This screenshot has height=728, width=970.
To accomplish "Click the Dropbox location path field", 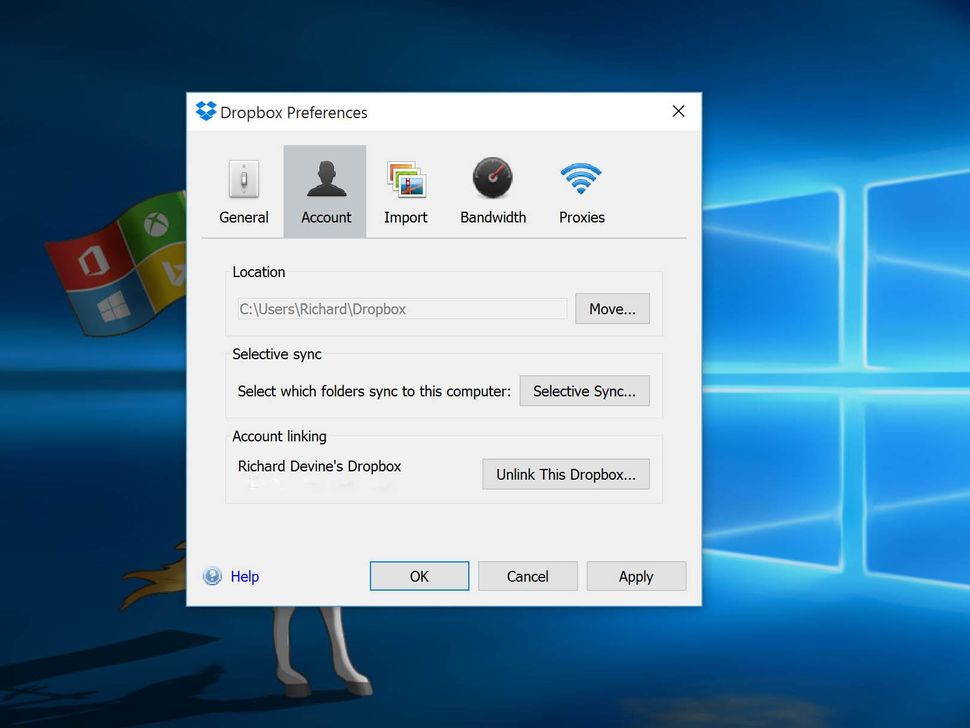I will (400, 308).
